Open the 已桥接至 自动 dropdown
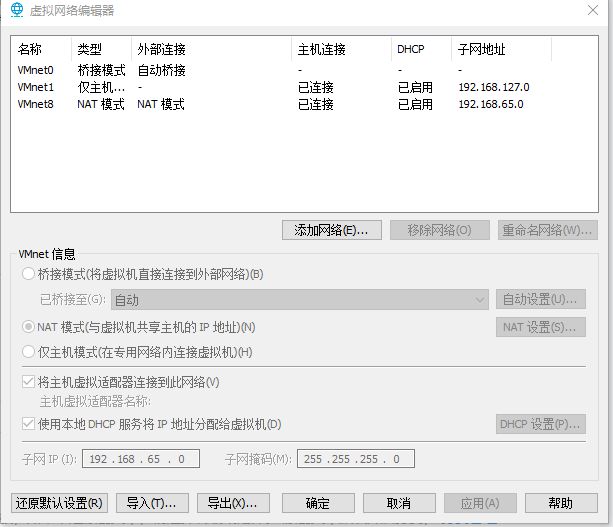The width and height of the screenshot is (613, 527). click(x=299, y=300)
